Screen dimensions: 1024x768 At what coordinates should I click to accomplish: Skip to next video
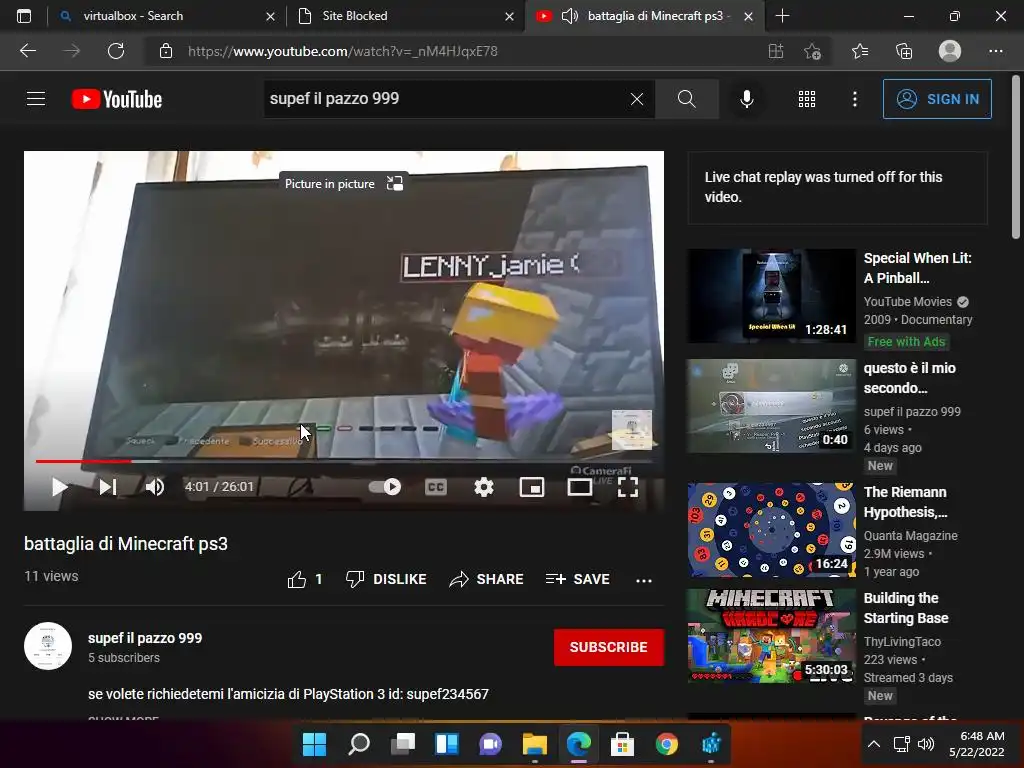(x=108, y=487)
